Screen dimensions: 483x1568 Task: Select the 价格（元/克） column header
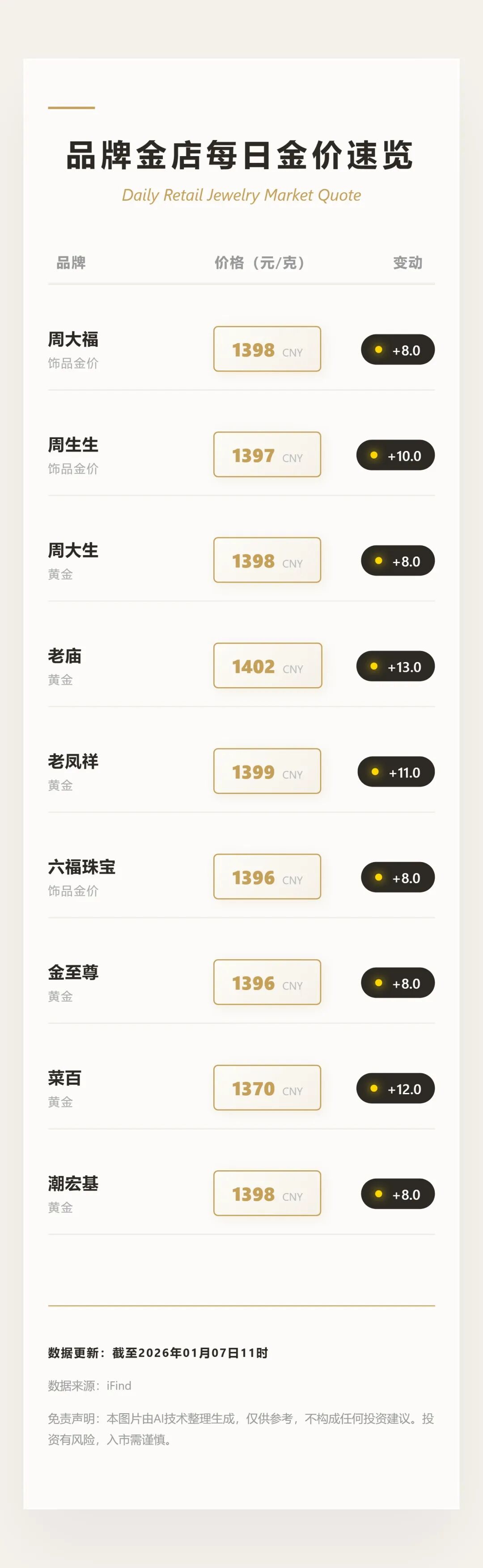(x=260, y=262)
